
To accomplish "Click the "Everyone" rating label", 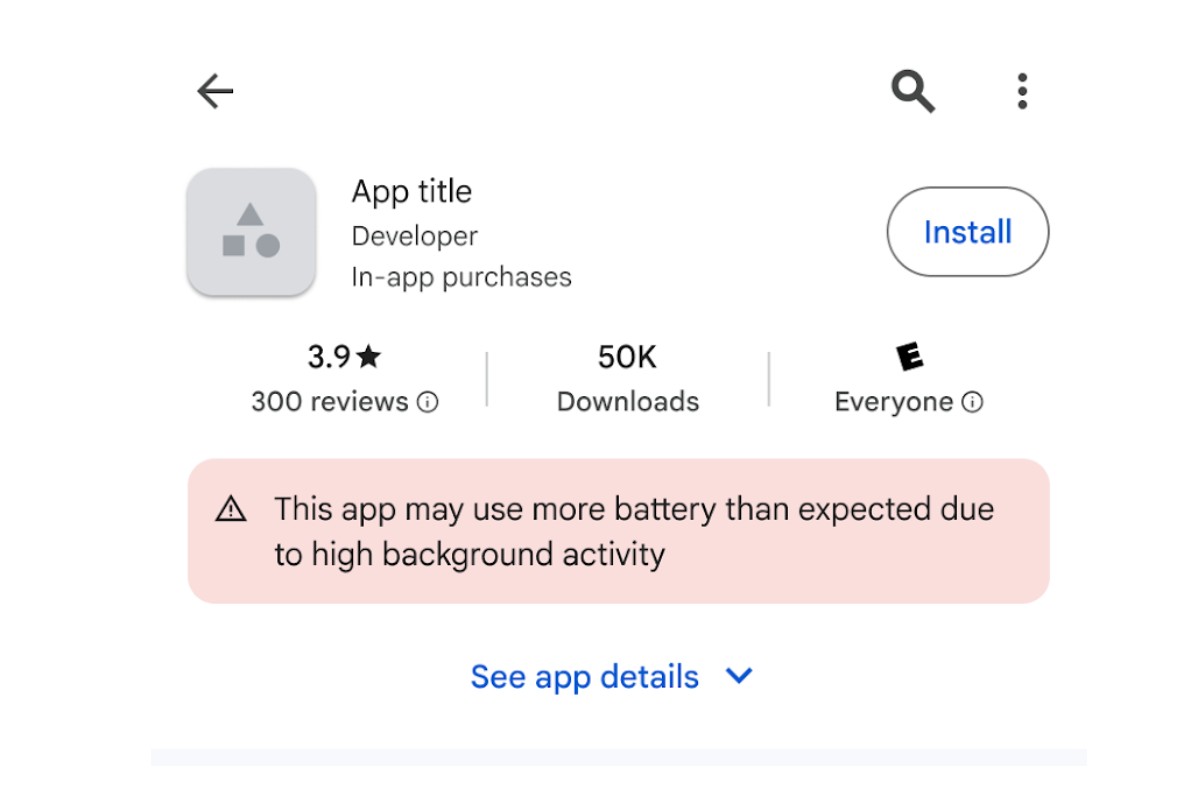I will pyautogui.click(x=893, y=402).
